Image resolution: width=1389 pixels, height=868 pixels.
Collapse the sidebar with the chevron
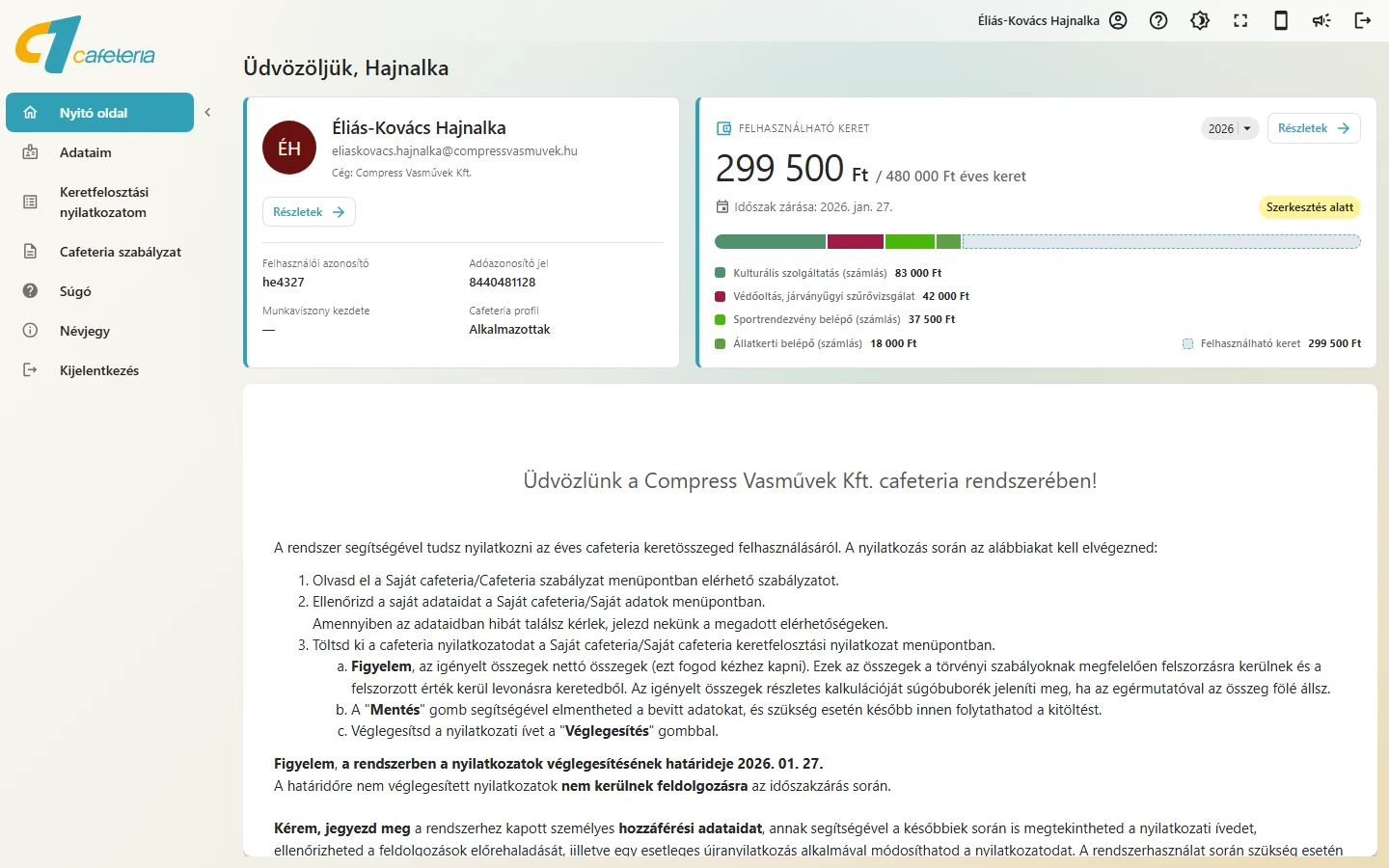tap(207, 113)
